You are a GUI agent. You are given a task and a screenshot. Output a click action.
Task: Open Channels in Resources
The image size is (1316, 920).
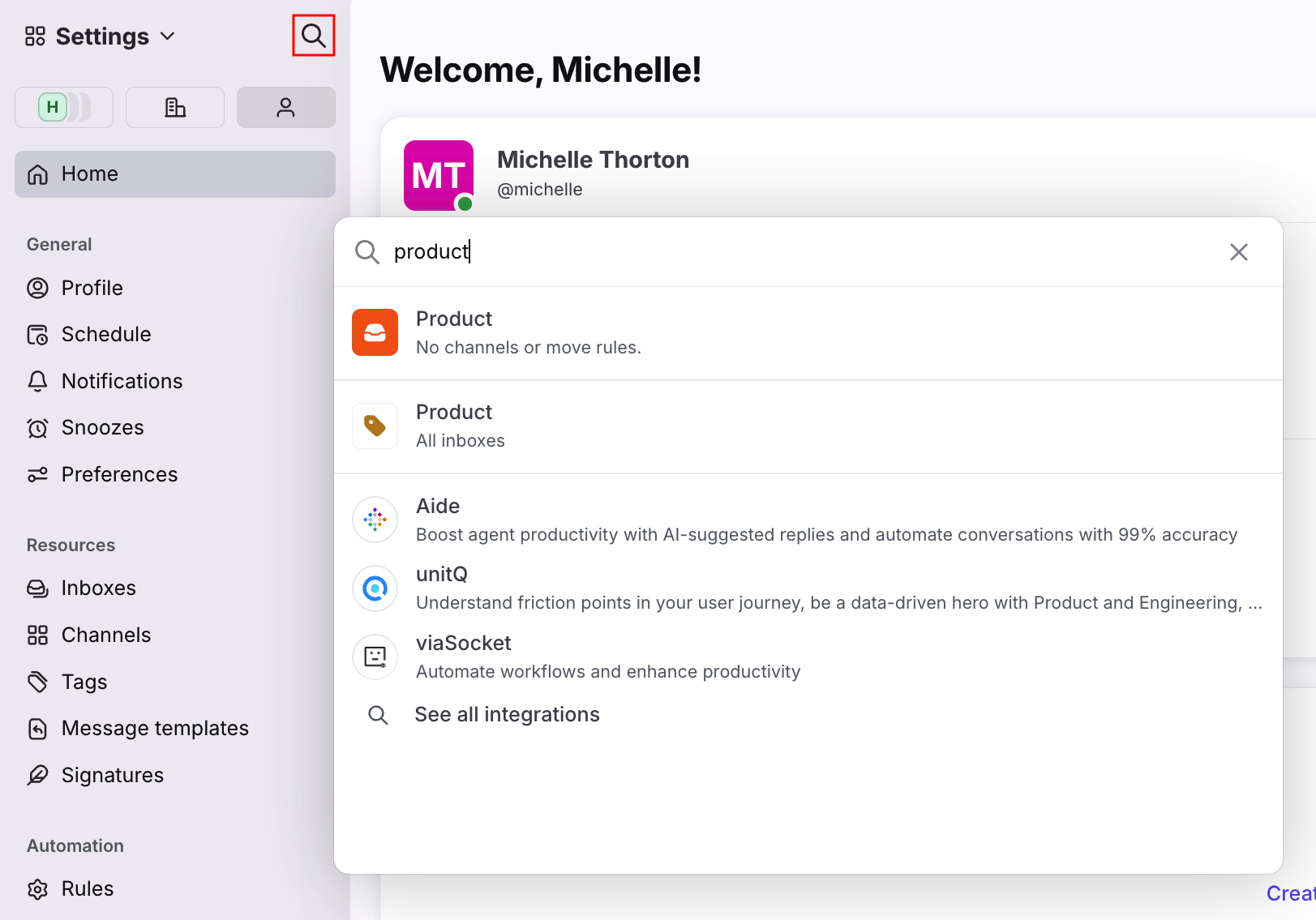point(106,635)
